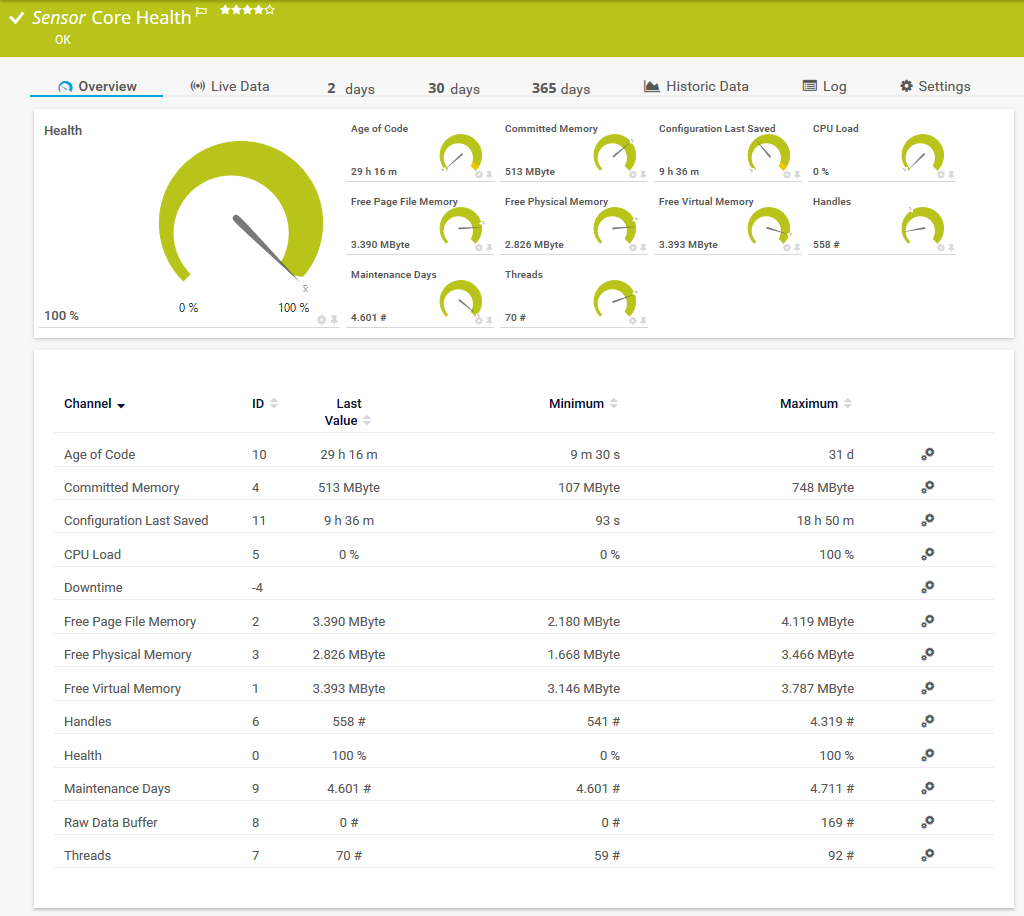Open gear settings on Committed Memory gauge

632,174
